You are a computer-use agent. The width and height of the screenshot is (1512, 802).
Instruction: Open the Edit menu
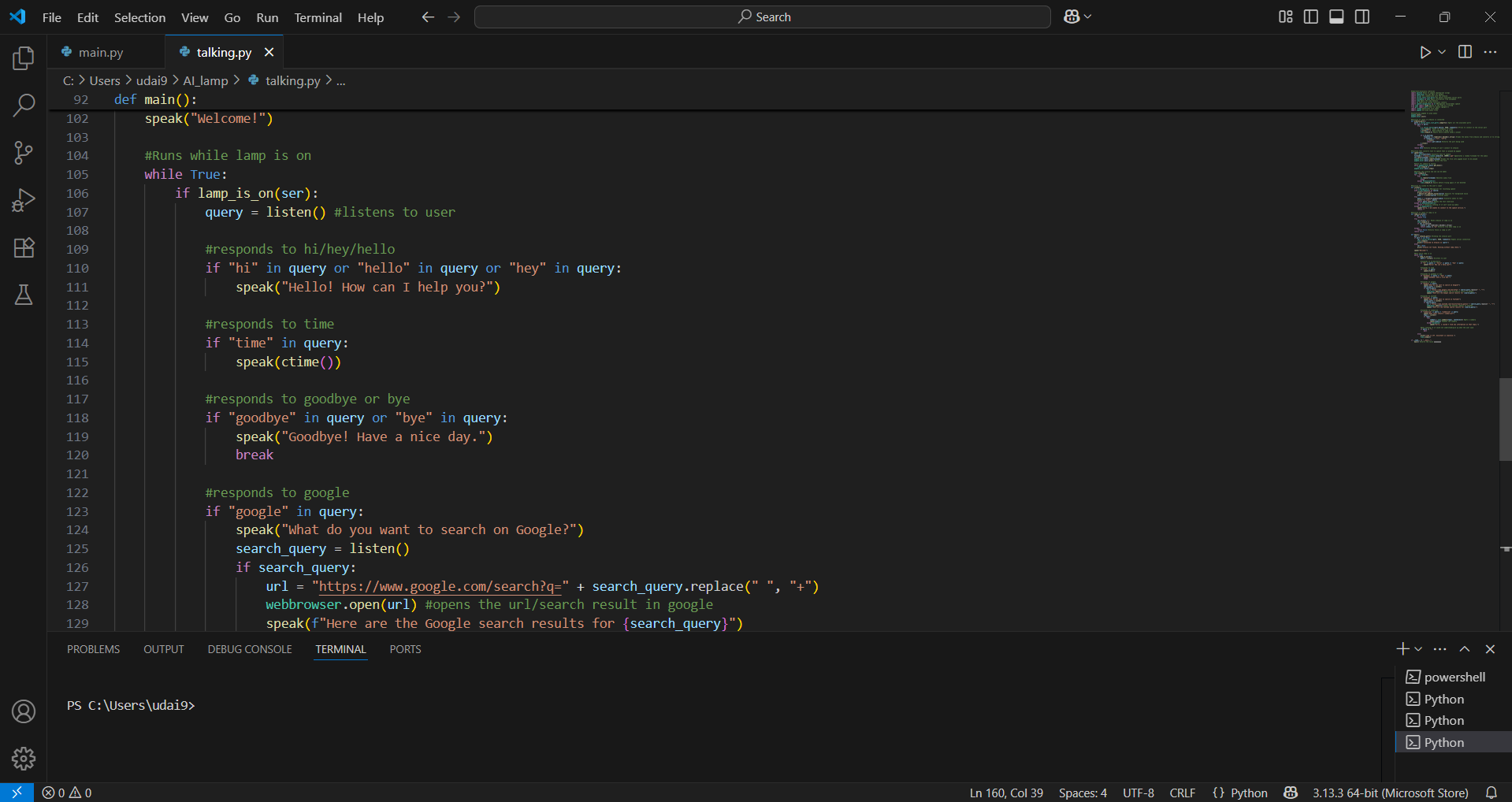(87, 17)
